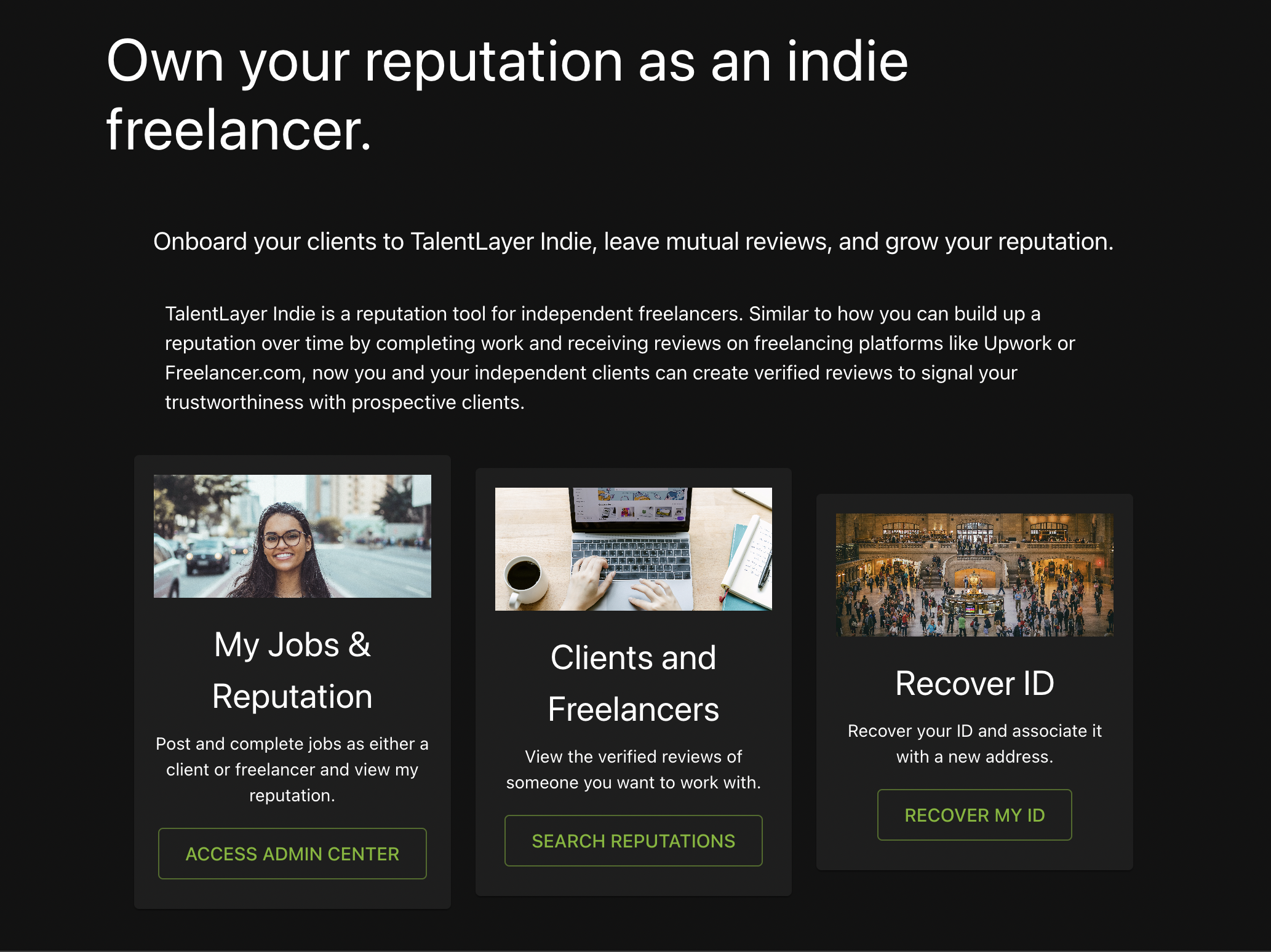Click the smiling woman with glasses photo
The width and height of the screenshot is (1271, 952).
[292, 536]
